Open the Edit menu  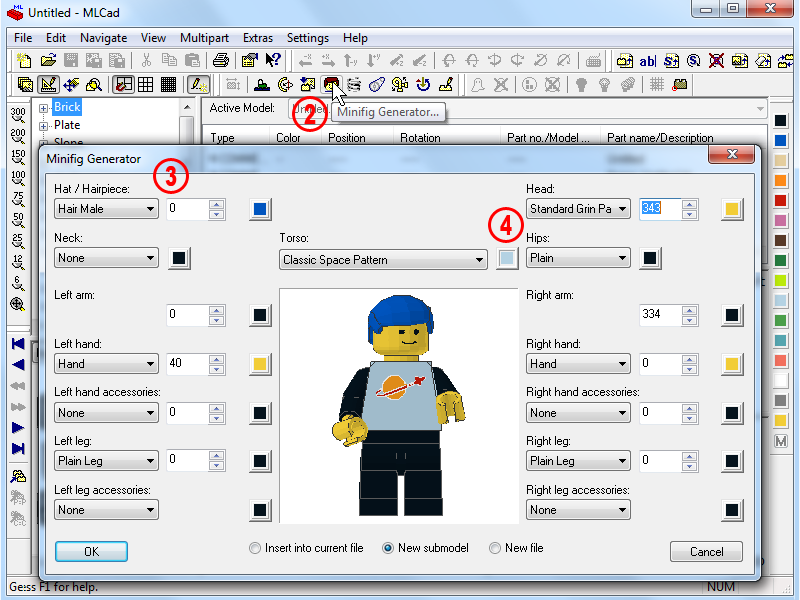pyautogui.click(x=56, y=38)
